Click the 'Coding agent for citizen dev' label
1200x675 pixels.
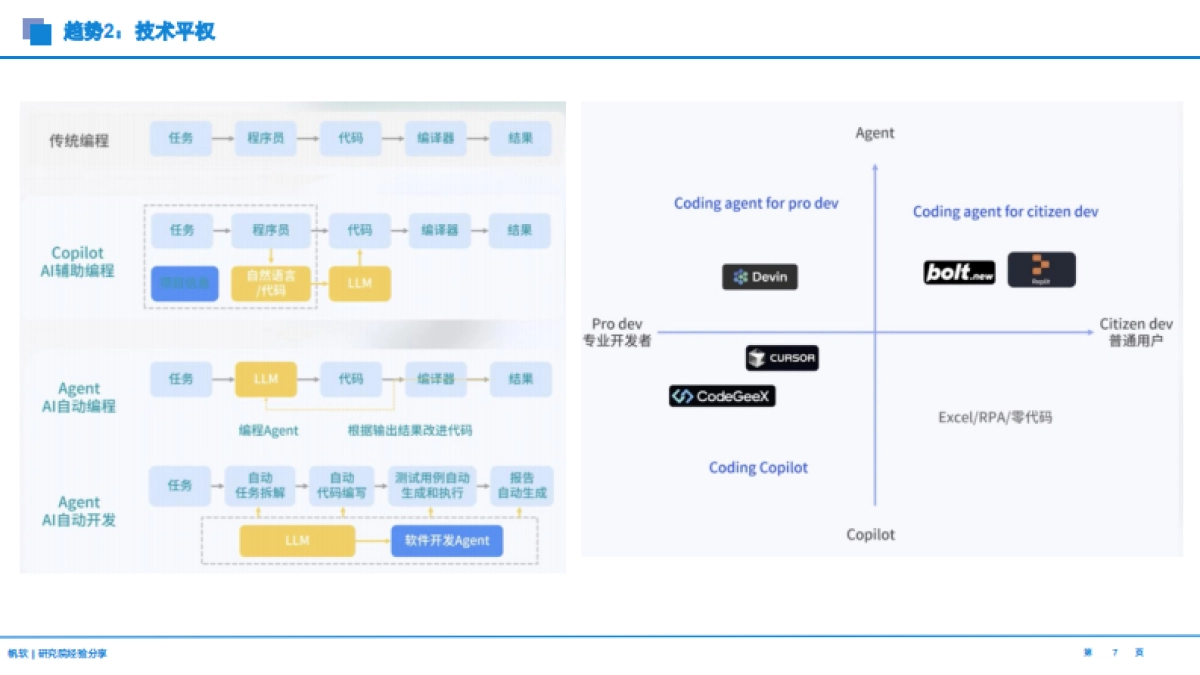1005,212
